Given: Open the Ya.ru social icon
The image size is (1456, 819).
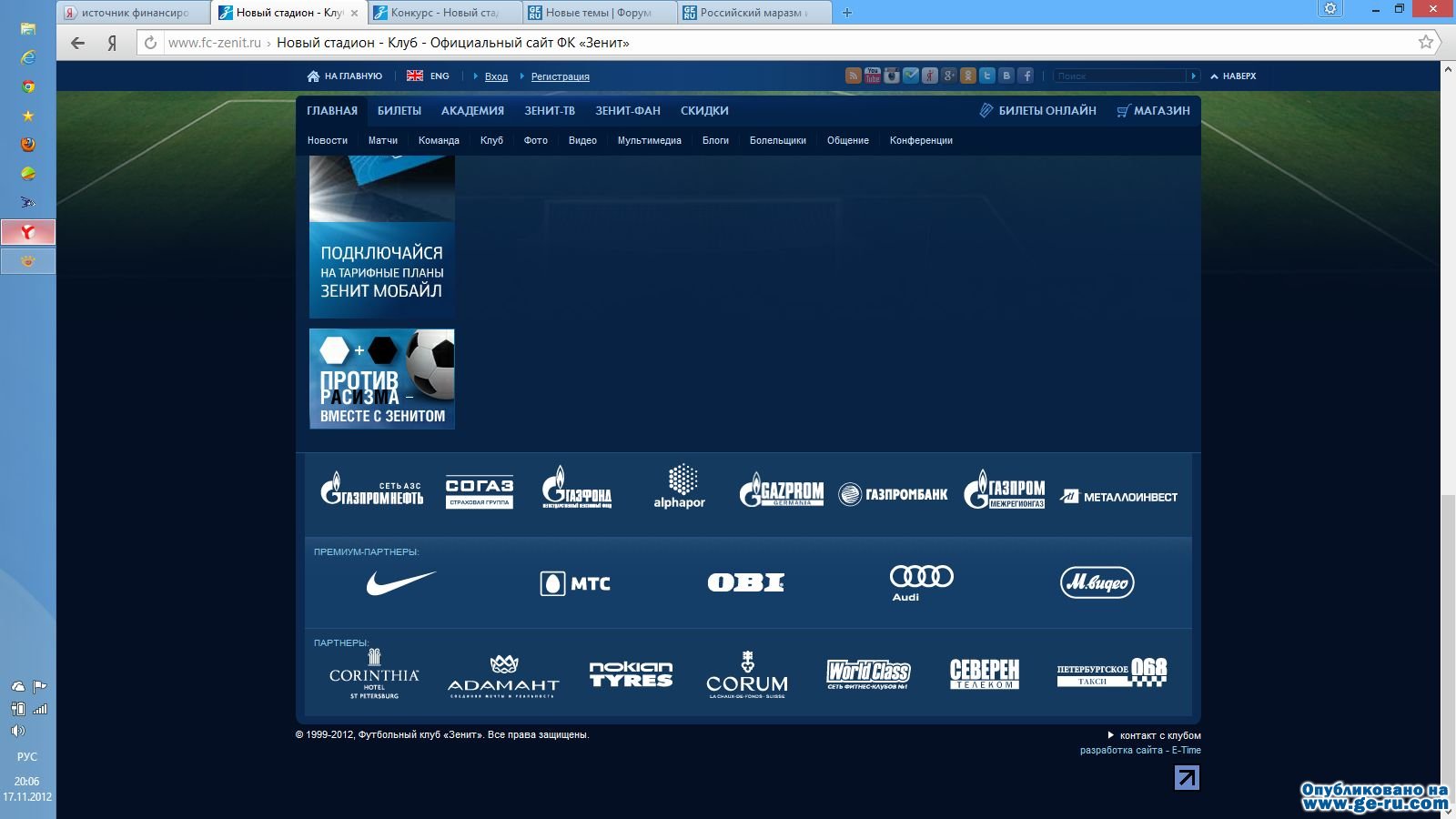Looking at the screenshot, I should click(x=929, y=76).
